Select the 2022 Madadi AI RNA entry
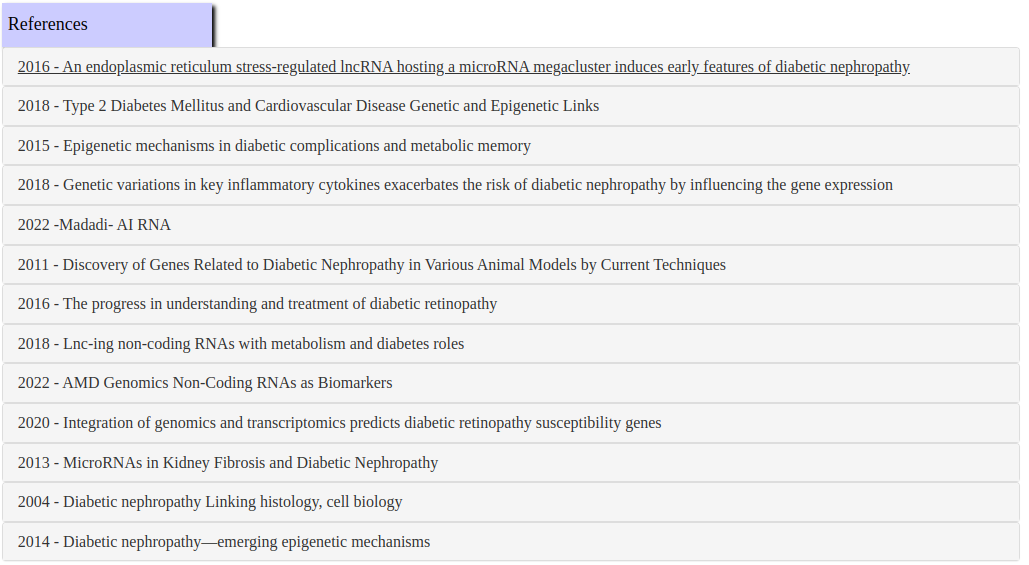Viewport: 1029px width, 565px height. 94,225
